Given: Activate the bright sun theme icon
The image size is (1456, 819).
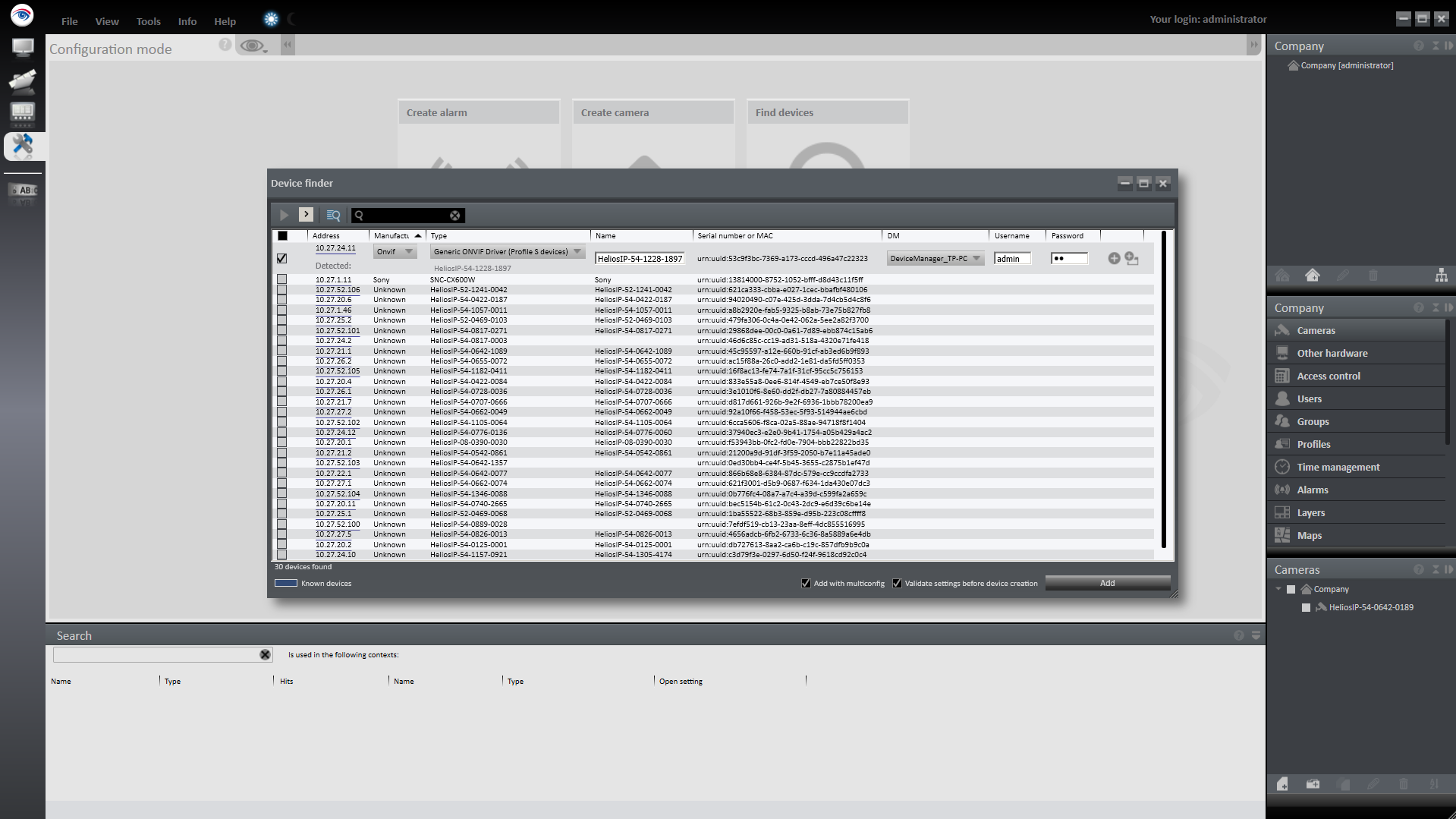Looking at the screenshot, I should [x=271, y=20].
